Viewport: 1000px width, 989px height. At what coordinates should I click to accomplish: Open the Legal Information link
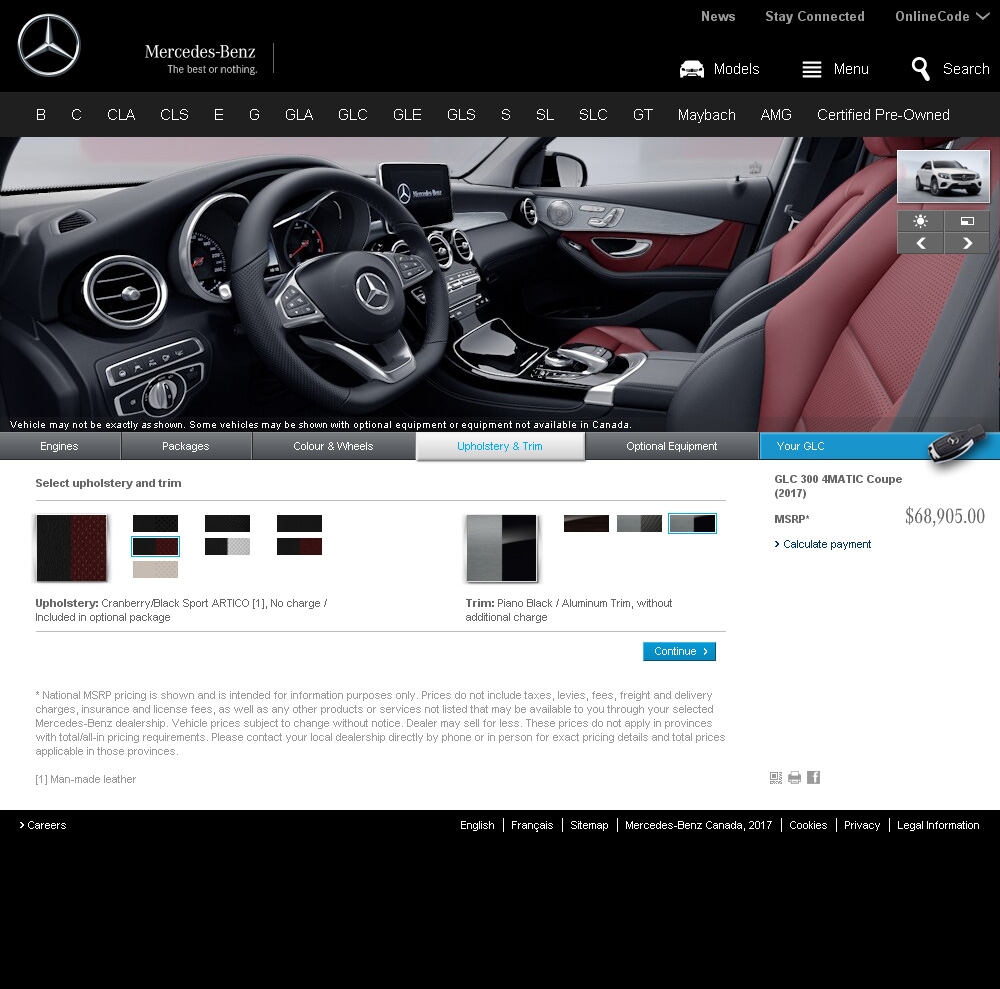(938, 825)
